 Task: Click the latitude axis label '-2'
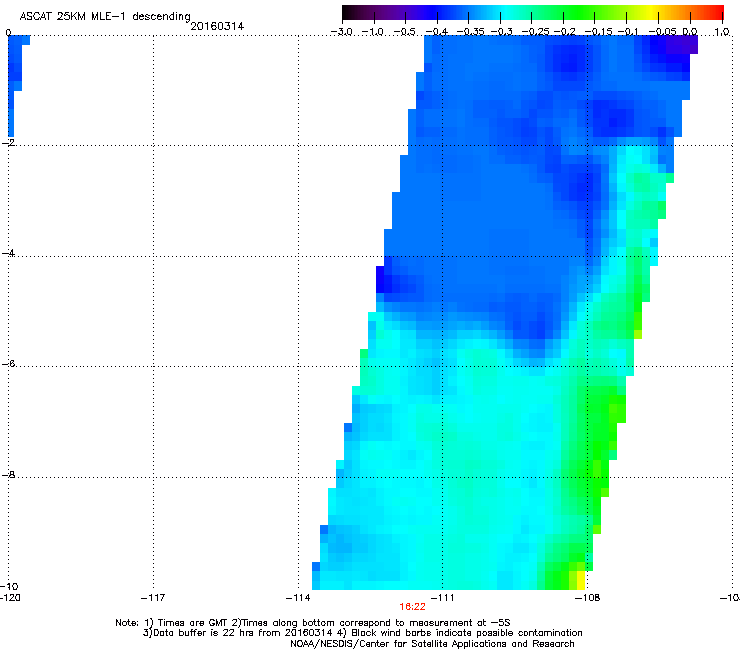tap(8, 142)
